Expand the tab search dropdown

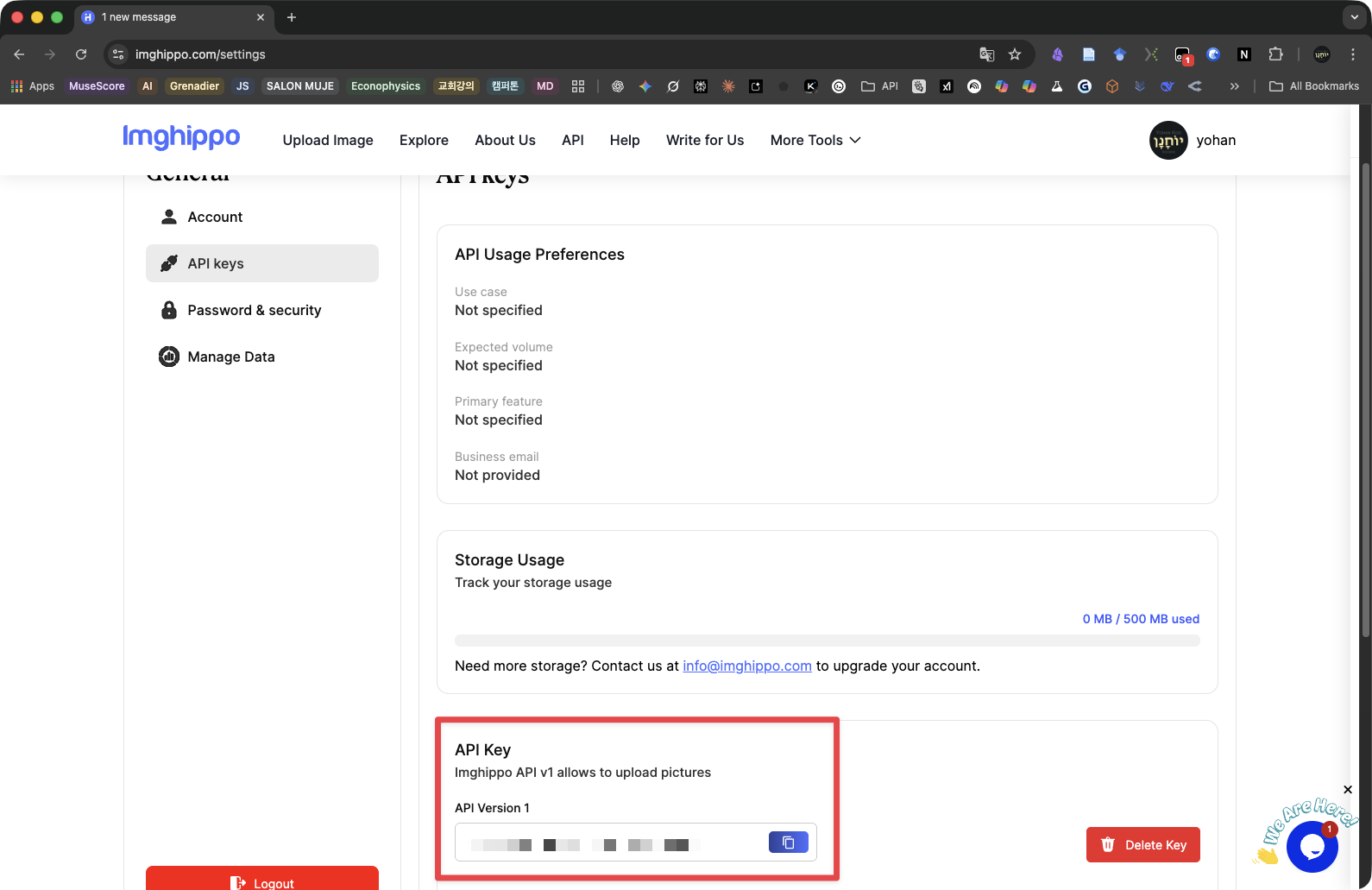[1354, 17]
